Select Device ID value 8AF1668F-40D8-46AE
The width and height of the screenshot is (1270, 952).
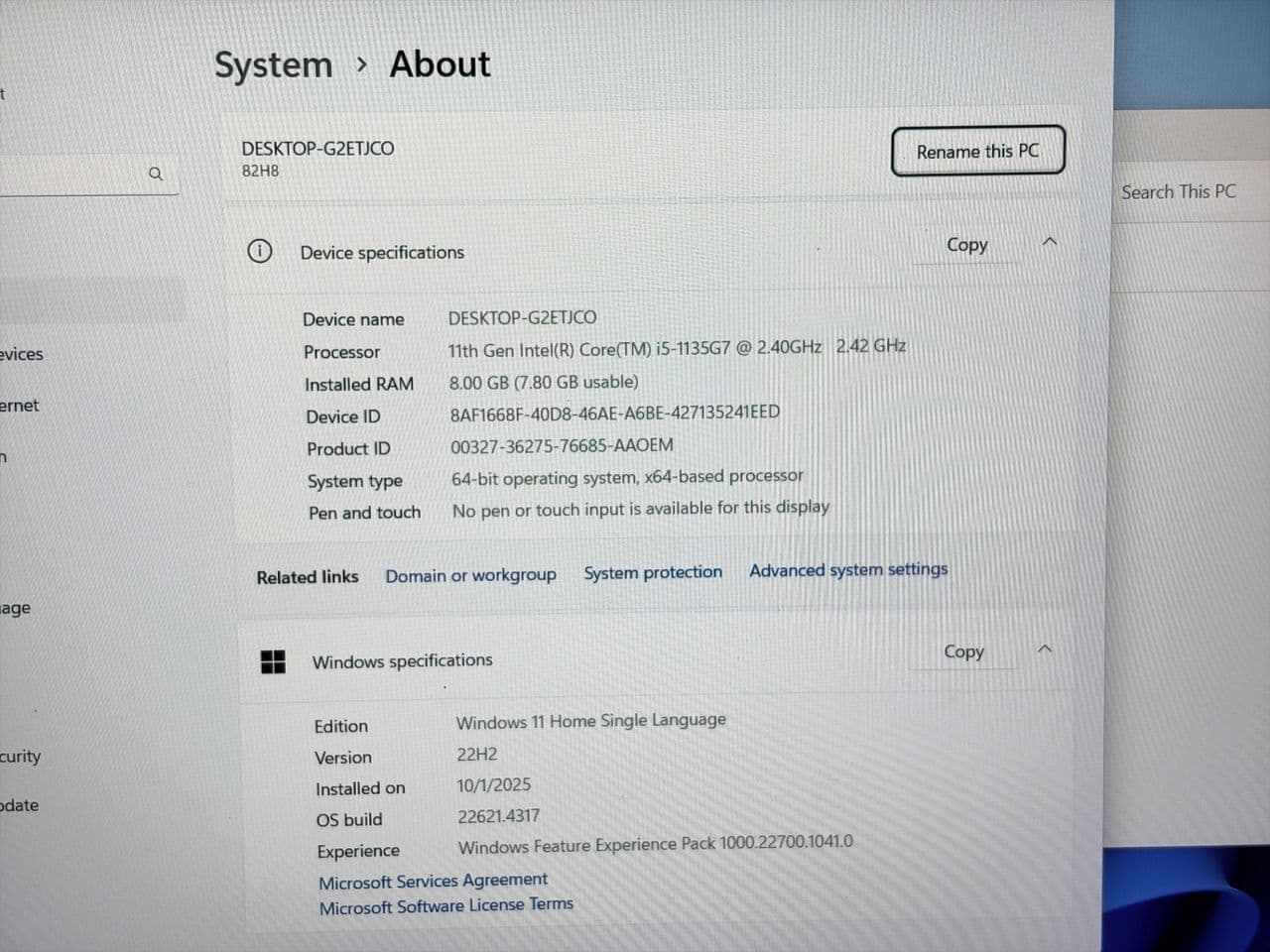point(614,413)
